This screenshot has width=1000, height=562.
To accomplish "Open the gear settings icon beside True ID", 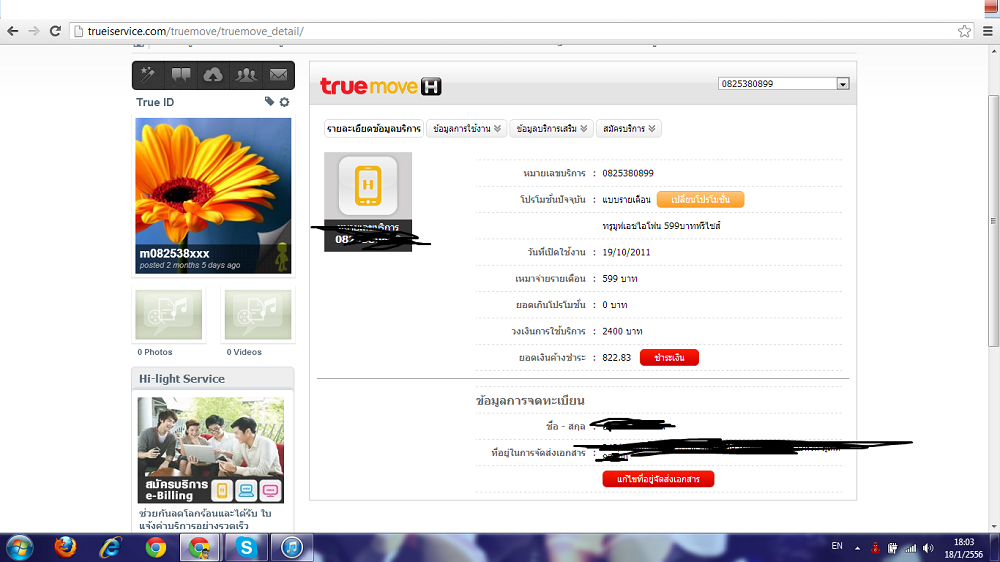I will 284,102.
